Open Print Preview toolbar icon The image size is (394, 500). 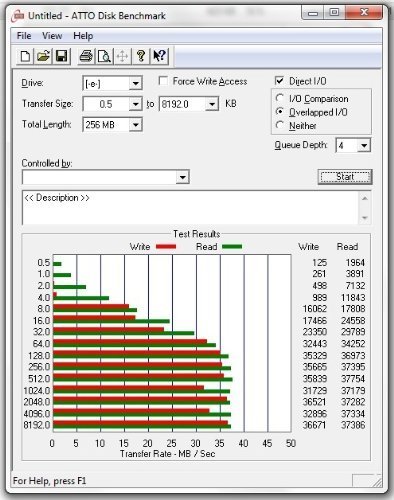coord(104,56)
